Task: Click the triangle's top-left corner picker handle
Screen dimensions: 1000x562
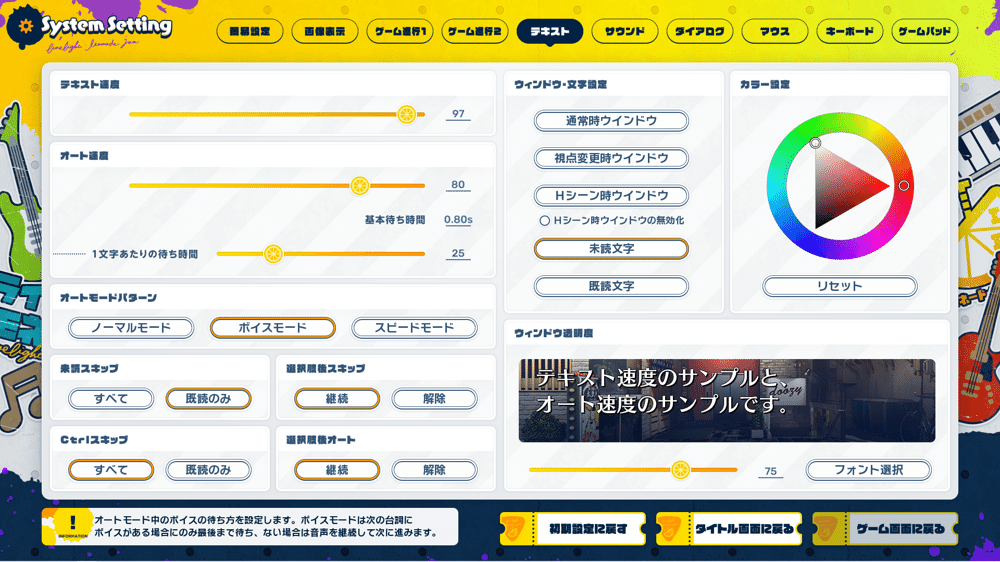Action: (x=815, y=143)
